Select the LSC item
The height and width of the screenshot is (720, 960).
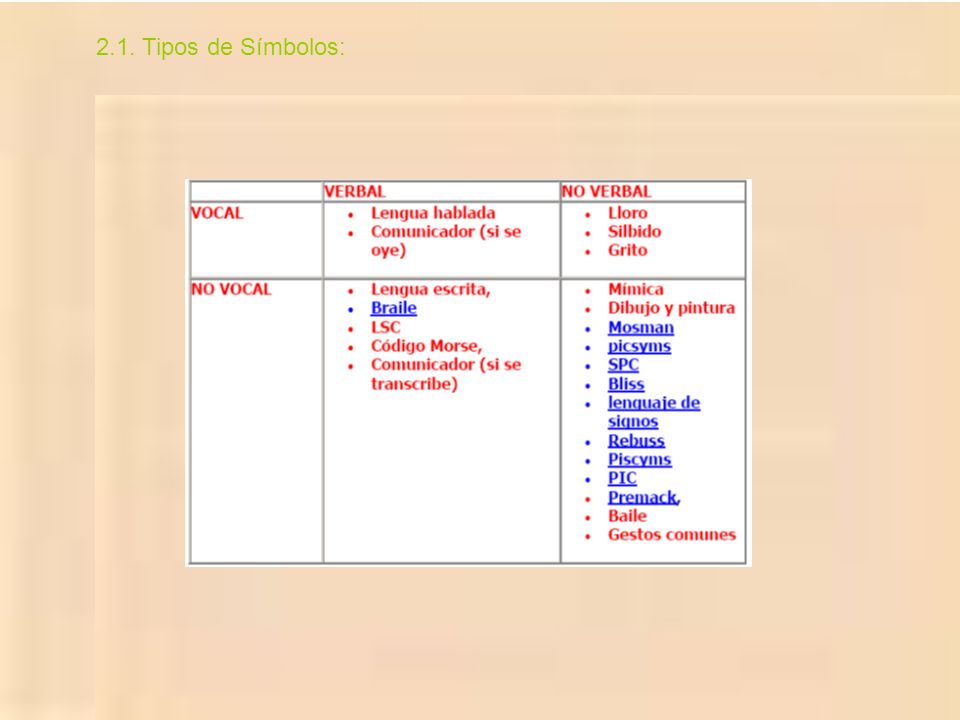coord(385,327)
